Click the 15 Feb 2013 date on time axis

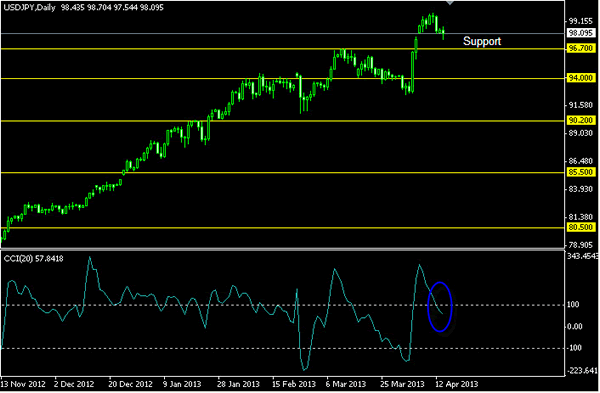coord(294,384)
